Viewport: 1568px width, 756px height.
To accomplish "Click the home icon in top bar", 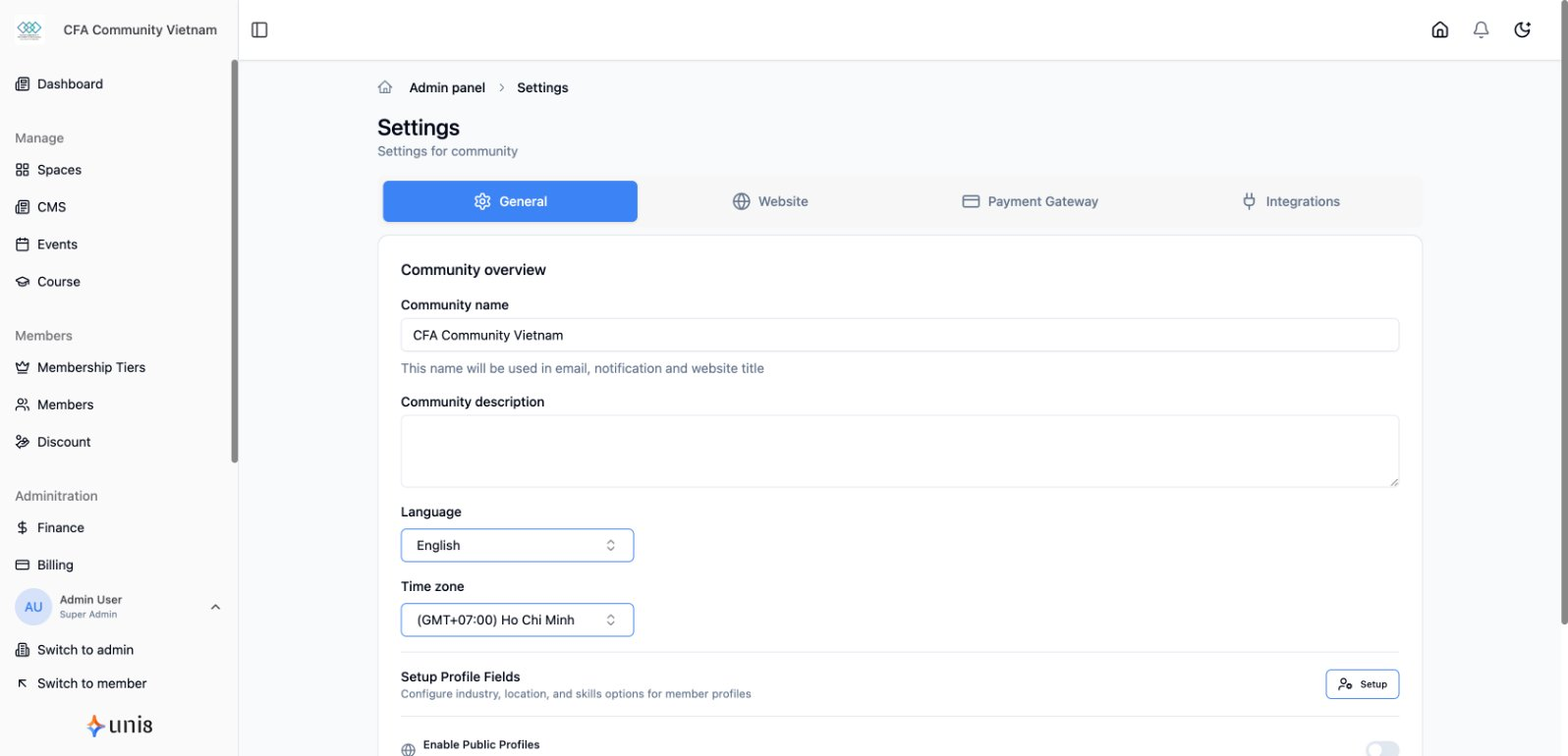I will click(1440, 29).
